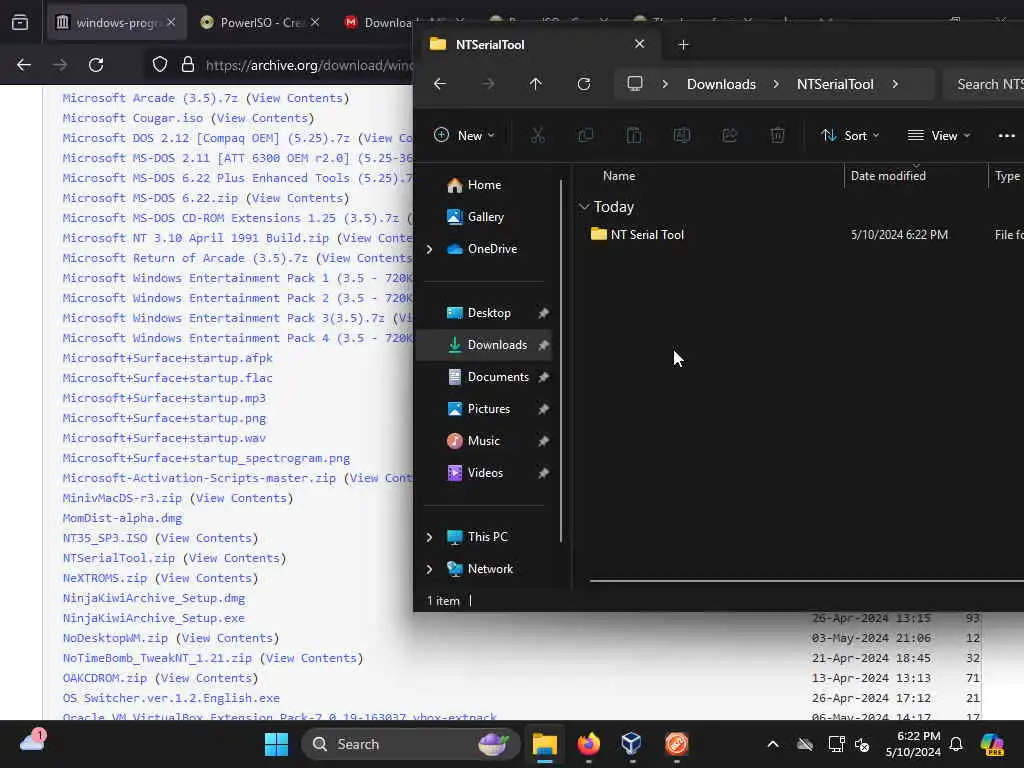Go back in File Explorer
This screenshot has height=768, width=1024.
[440, 84]
